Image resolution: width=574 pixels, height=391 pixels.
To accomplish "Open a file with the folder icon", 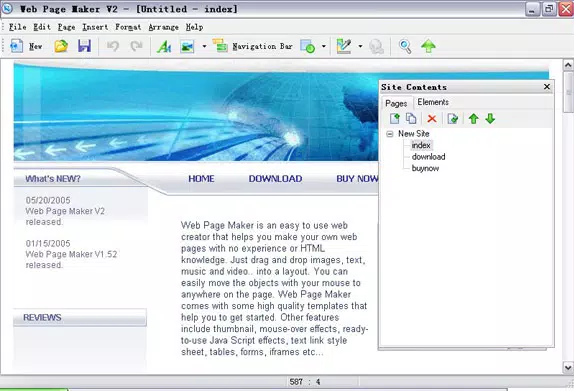I will click(61, 46).
